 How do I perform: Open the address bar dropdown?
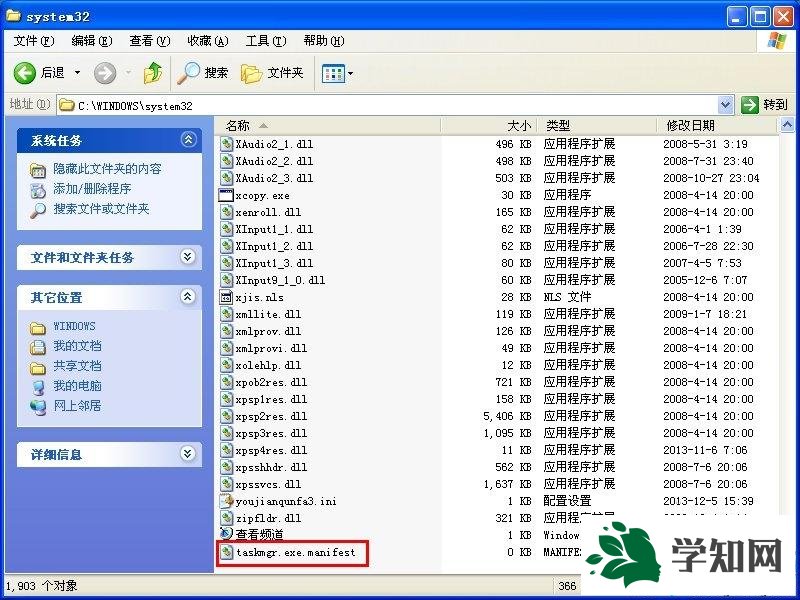coord(727,104)
